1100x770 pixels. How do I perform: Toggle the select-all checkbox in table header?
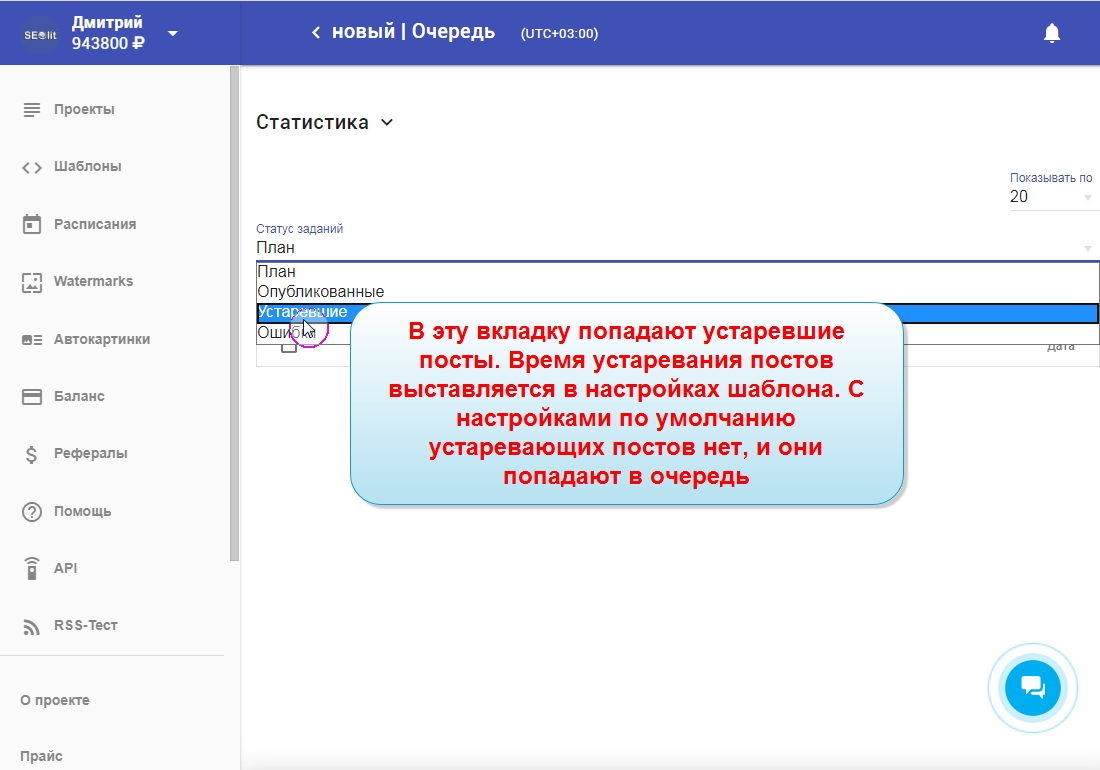click(x=288, y=346)
